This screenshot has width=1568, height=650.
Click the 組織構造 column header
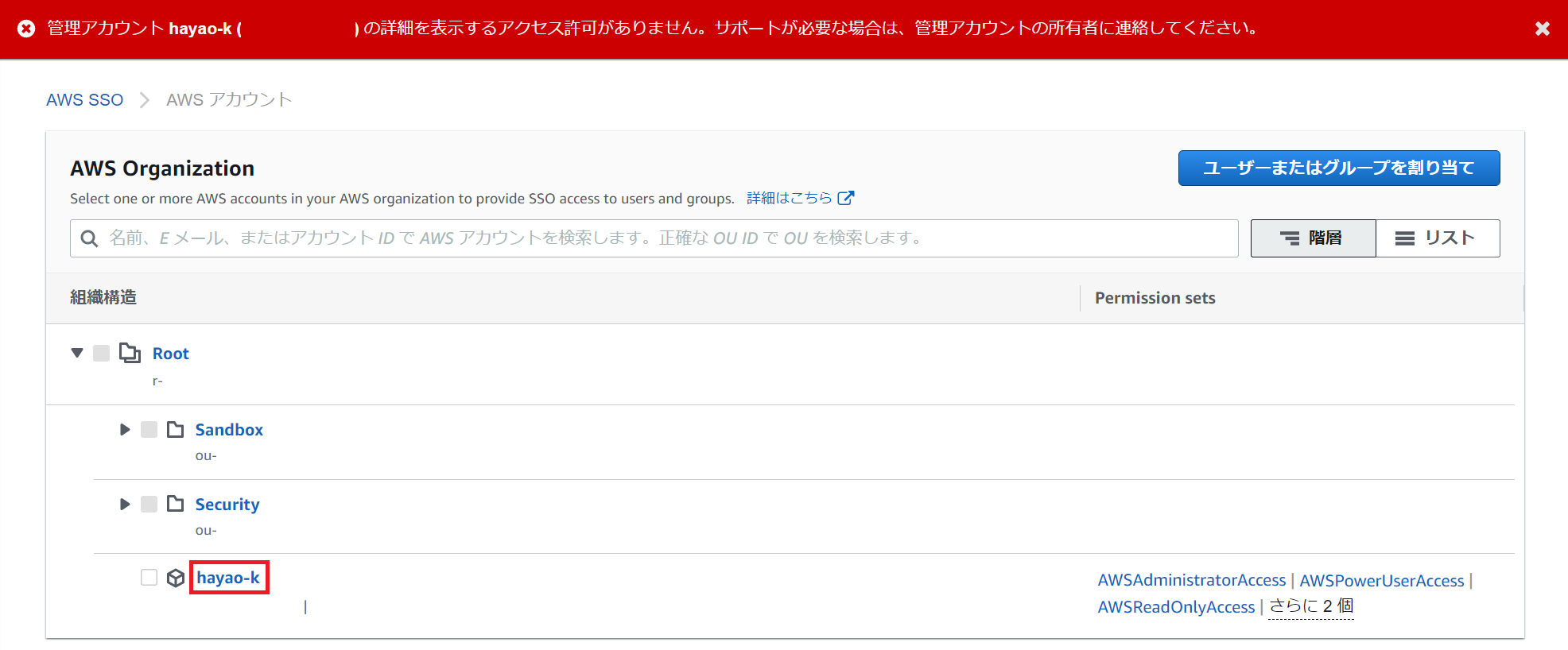tap(103, 298)
